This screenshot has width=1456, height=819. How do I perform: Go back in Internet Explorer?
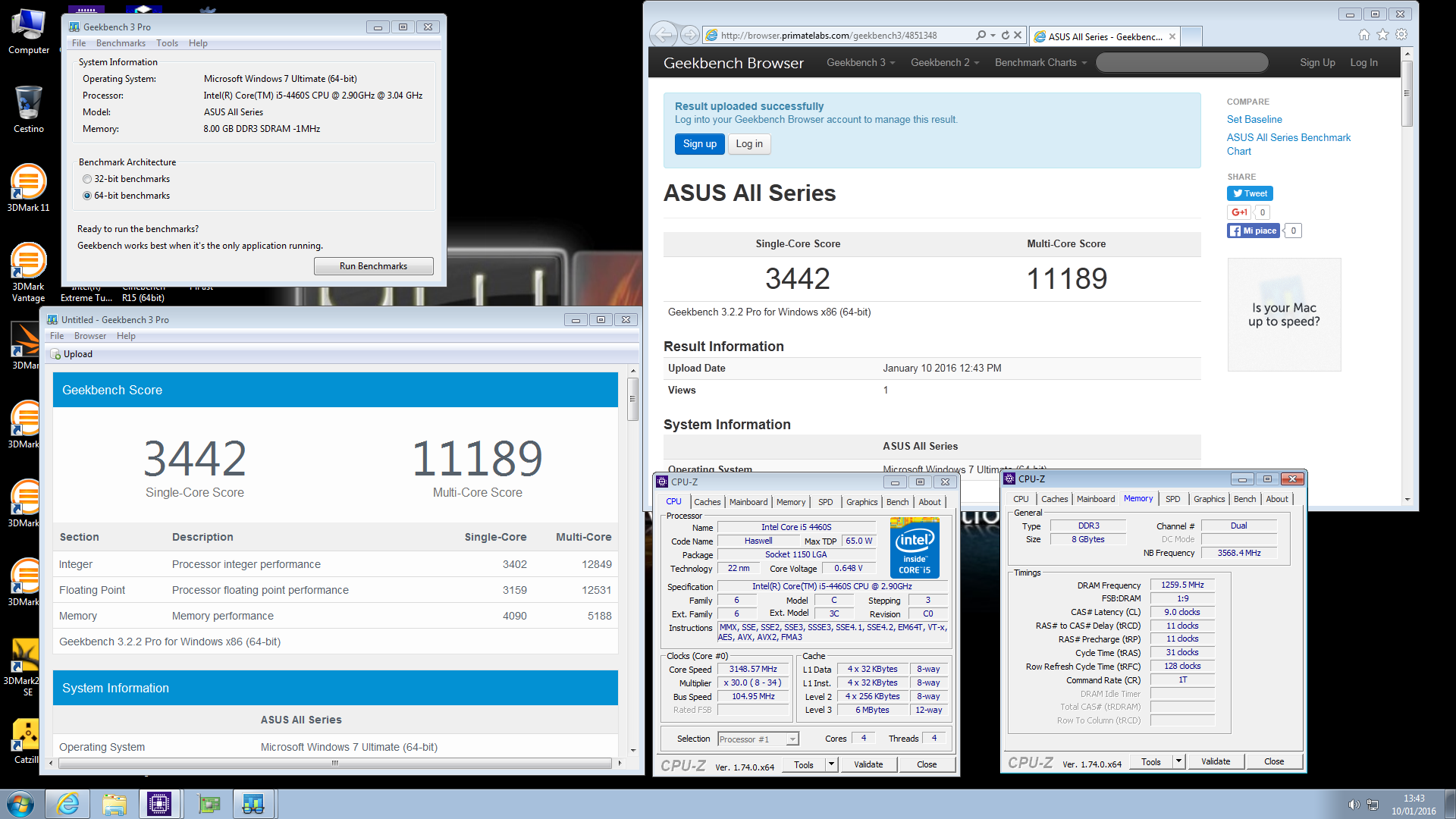click(x=664, y=35)
